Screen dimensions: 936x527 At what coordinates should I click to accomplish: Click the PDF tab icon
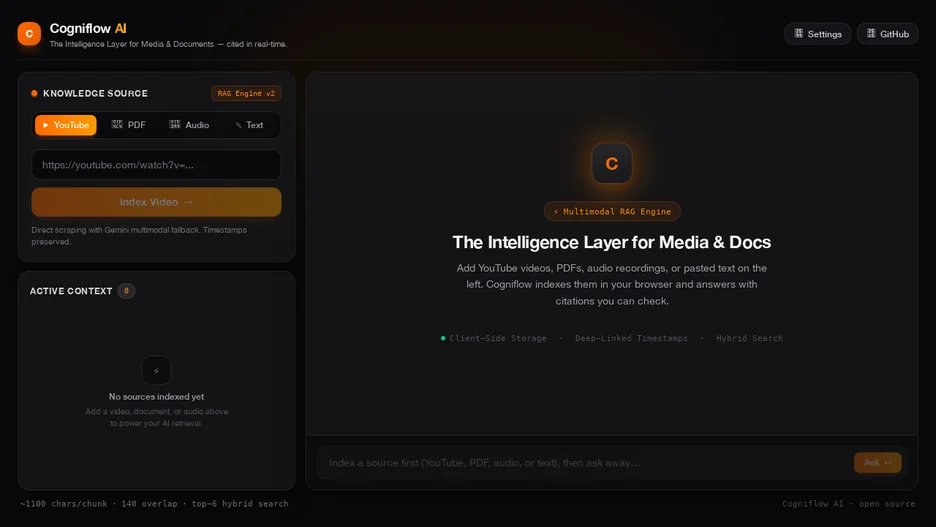coord(117,124)
